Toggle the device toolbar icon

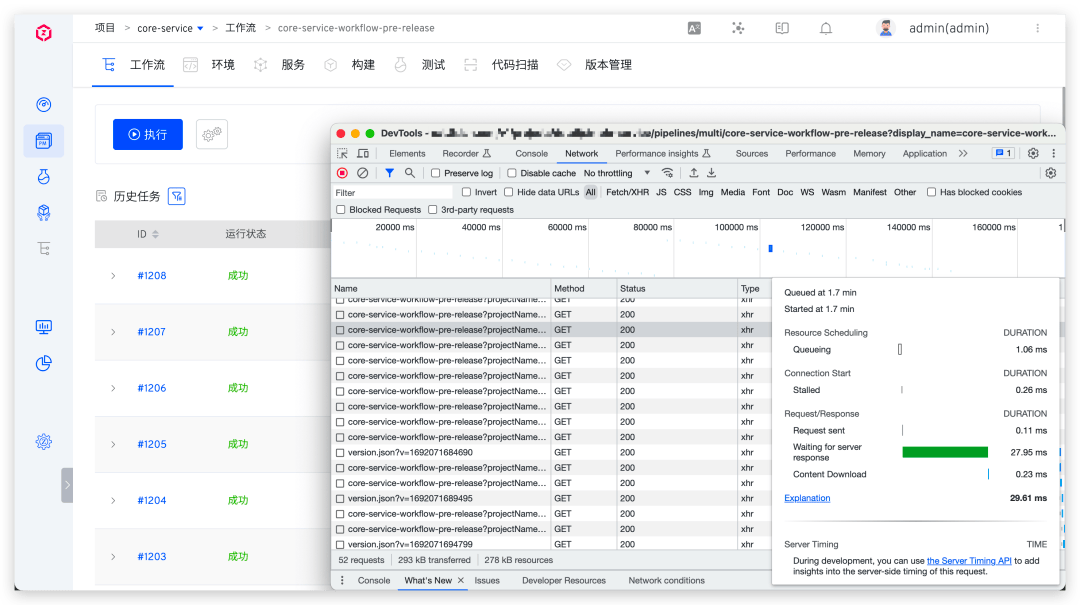coord(363,154)
